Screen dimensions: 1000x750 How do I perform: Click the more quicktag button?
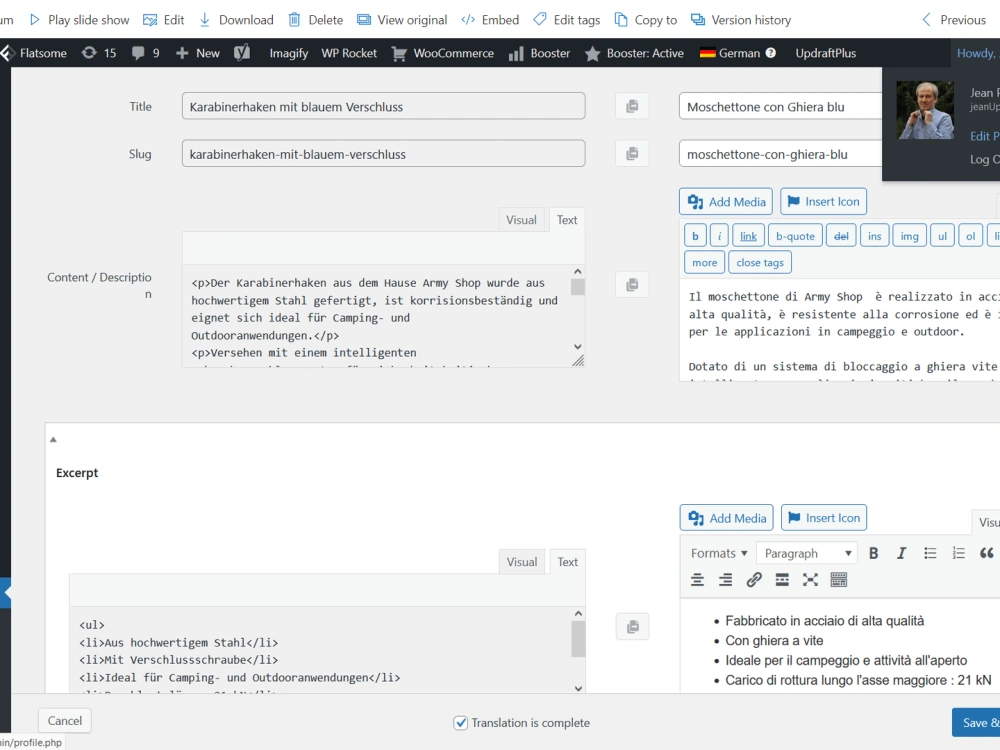(704, 262)
